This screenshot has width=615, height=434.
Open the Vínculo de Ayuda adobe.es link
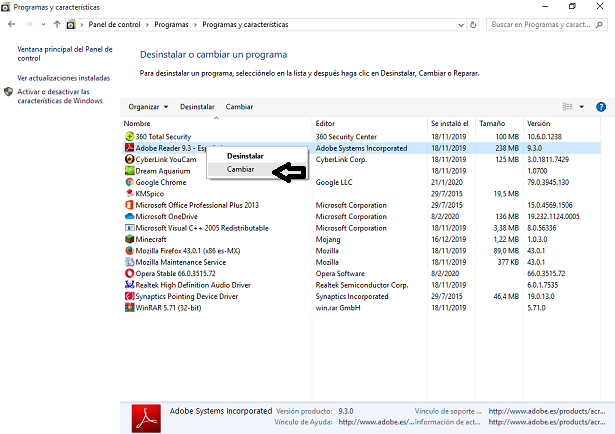click(x=376, y=422)
